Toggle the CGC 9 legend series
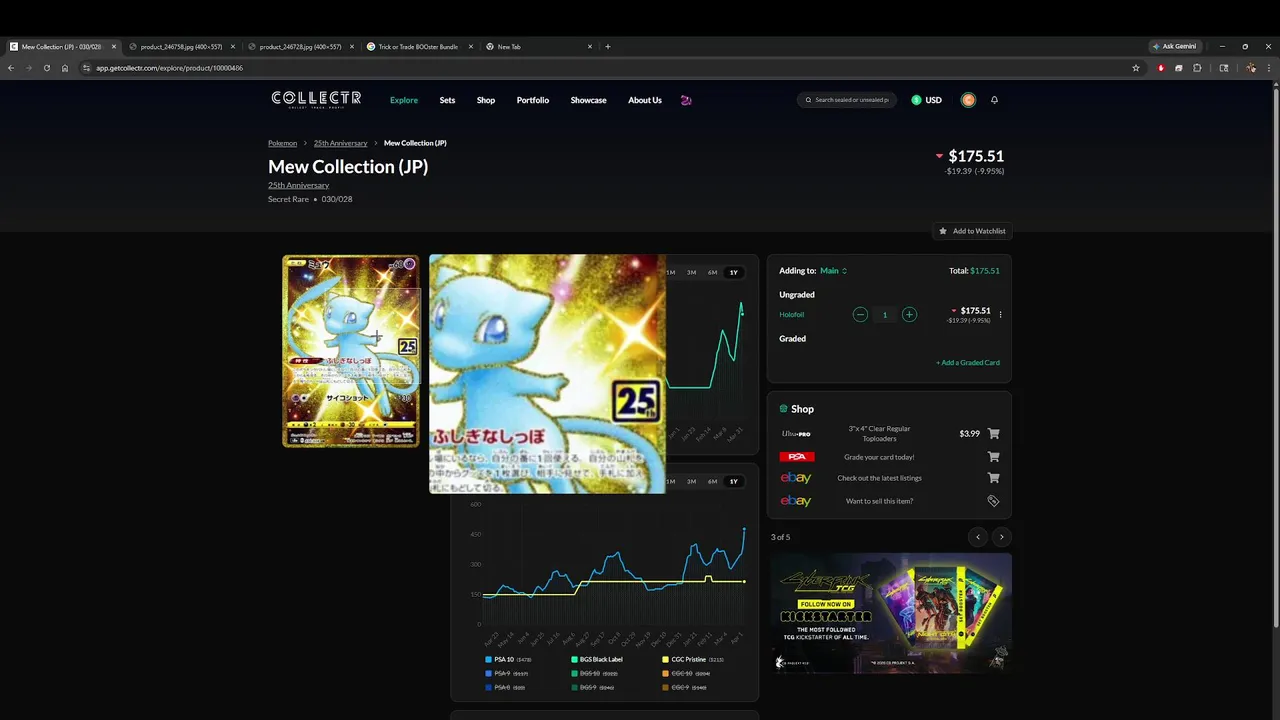 pos(685,688)
